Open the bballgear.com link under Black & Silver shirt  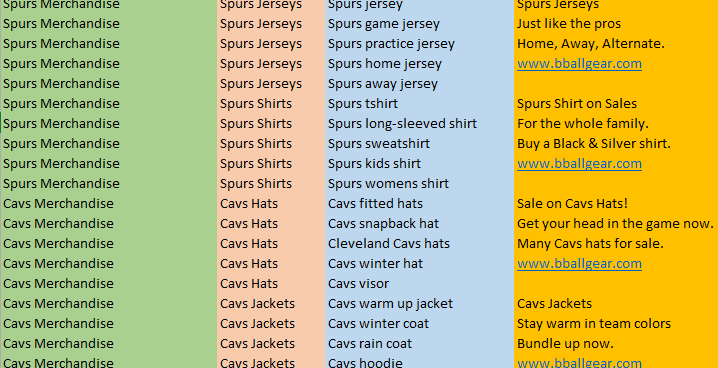click(579, 164)
